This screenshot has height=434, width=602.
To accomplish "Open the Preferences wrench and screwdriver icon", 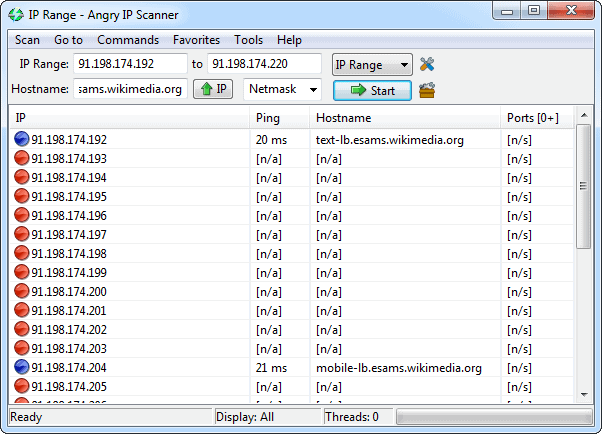I will point(427,64).
